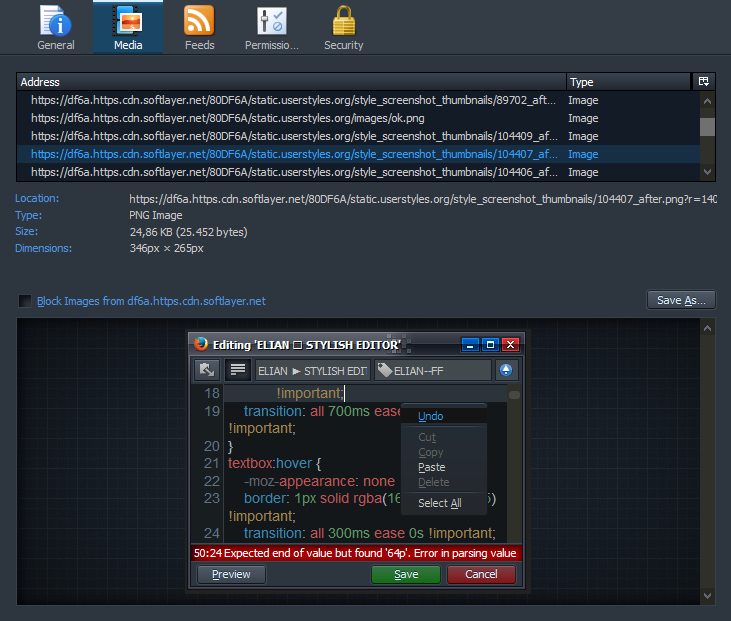This screenshot has width=731, height=621.
Task: Click the 24,86 KB size value
Action: pos(188,232)
